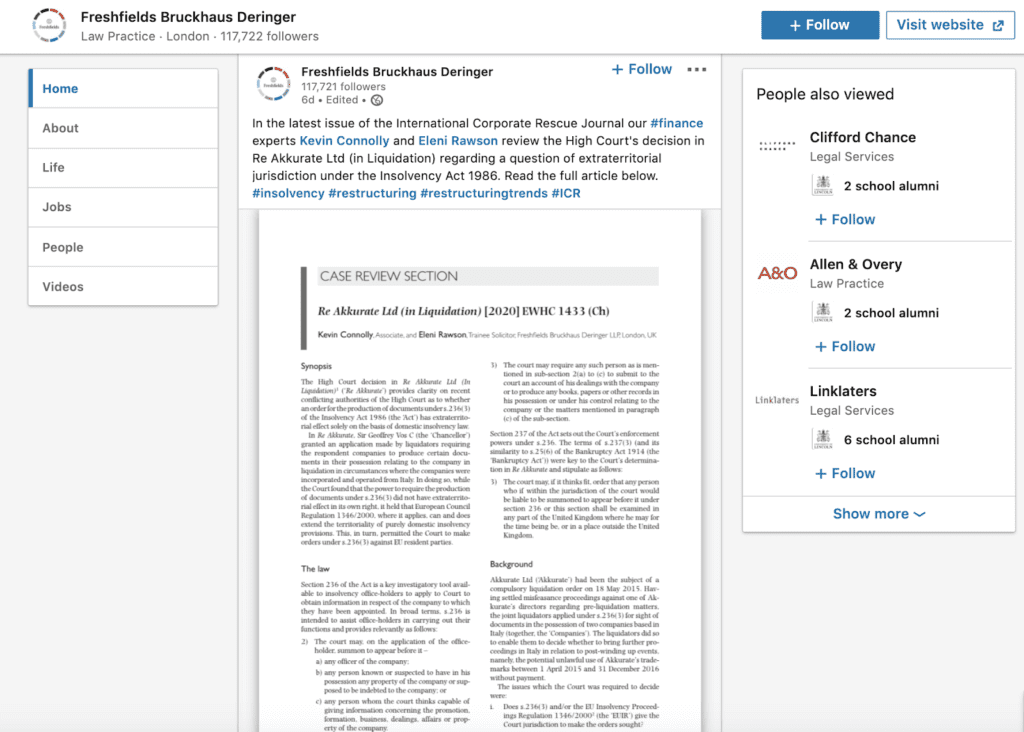This screenshot has width=1024, height=732.
Task: Click "2 school alumni" under Allen & Overy
Action: tap(891, 313)
